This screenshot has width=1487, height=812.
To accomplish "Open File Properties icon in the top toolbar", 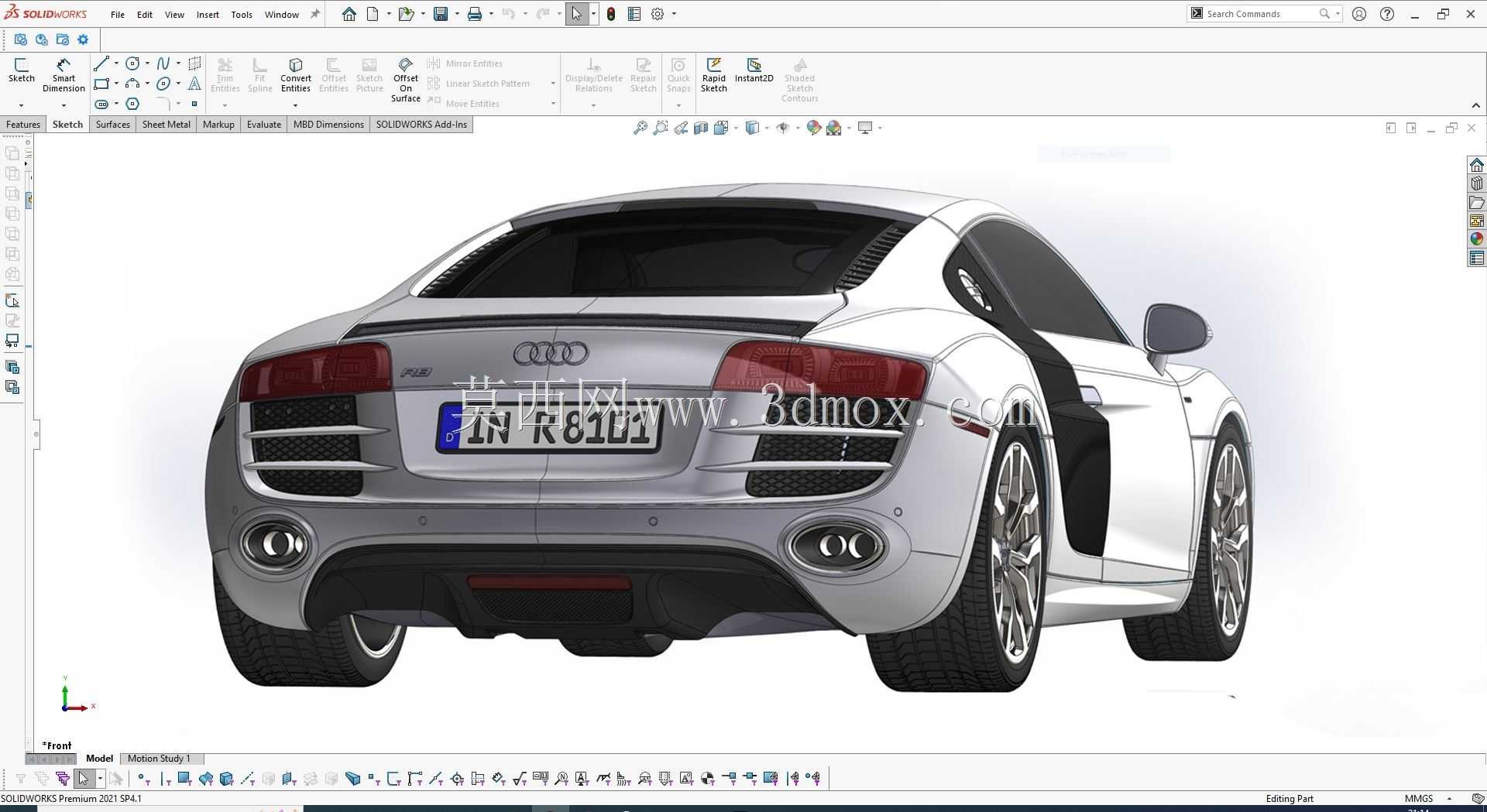I will (x=634, y=14).
